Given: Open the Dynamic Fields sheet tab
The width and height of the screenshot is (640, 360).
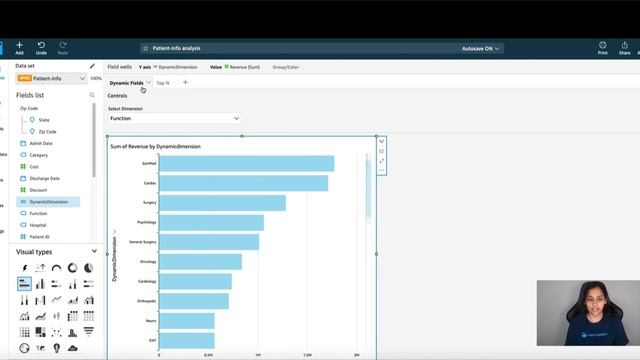Looking at the screenshot, I should pyautogui.click(x=127, y=83).
